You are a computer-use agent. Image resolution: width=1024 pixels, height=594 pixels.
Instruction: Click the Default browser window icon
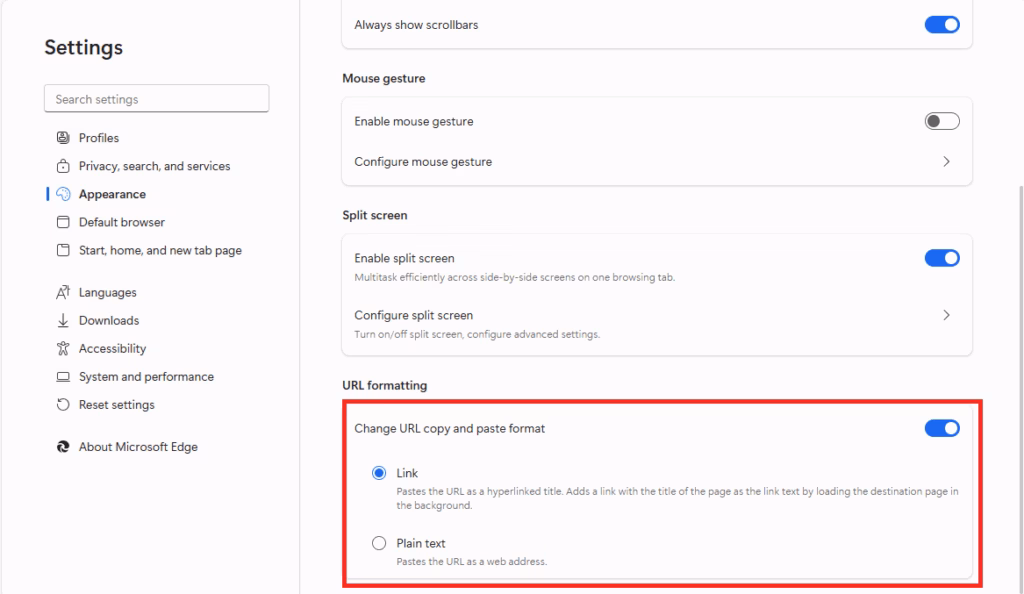coord(63,222)
